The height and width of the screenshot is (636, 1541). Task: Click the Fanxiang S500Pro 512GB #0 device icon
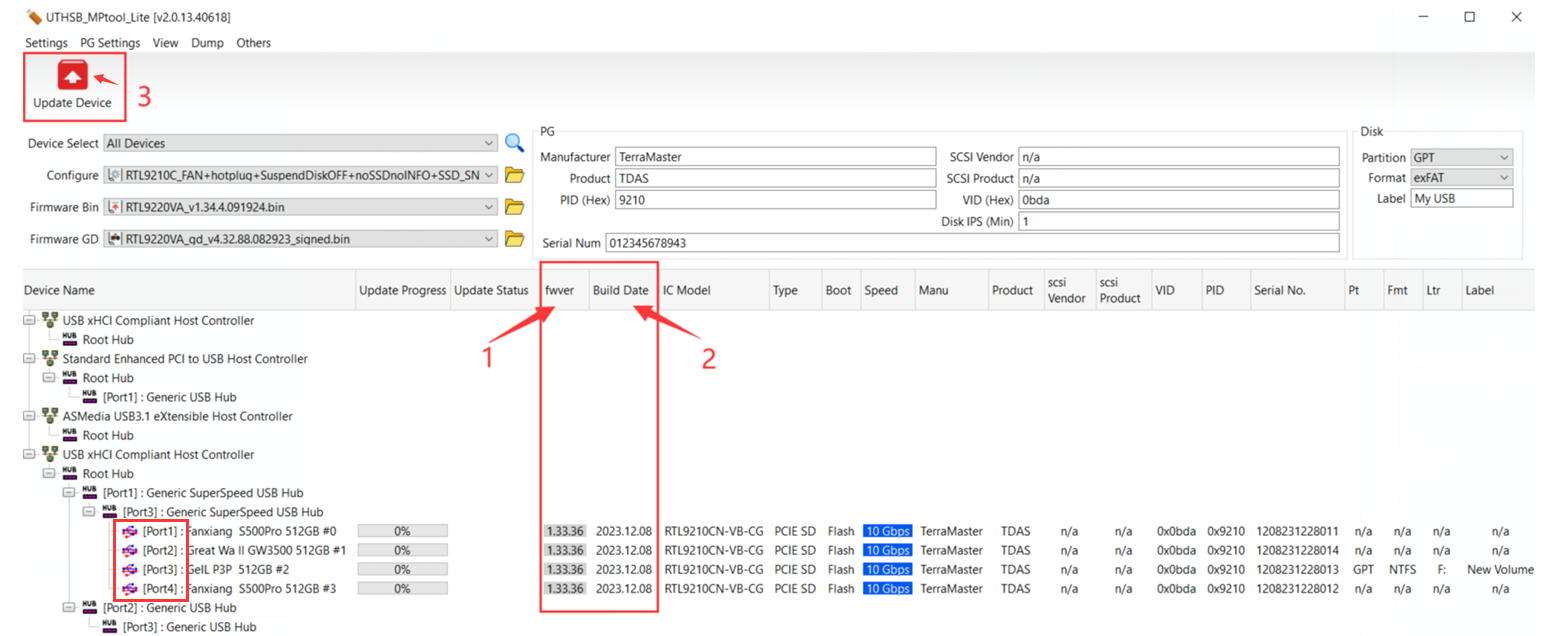click(129, 531)
